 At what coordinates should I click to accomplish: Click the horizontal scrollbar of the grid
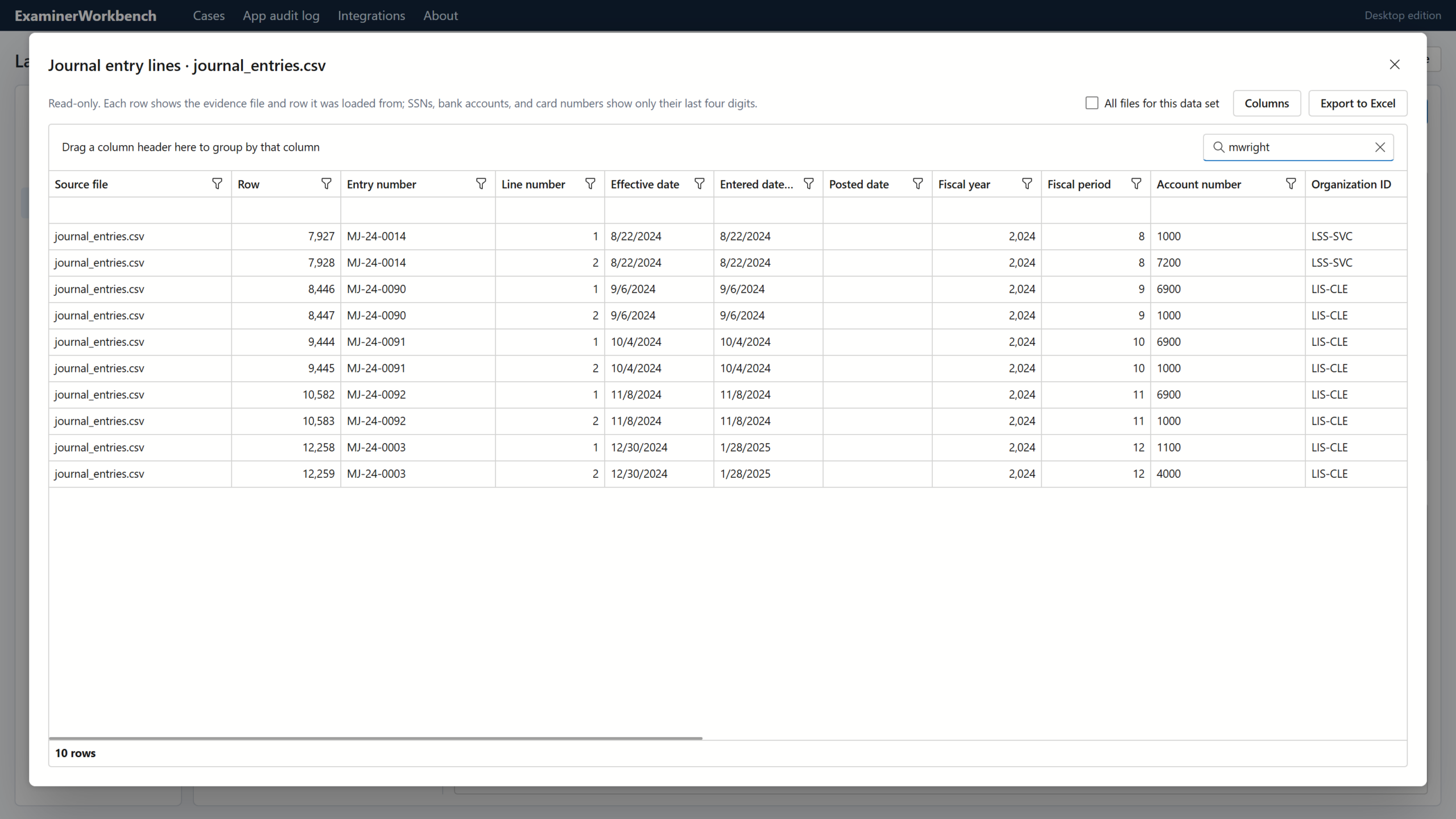[375, 738]
